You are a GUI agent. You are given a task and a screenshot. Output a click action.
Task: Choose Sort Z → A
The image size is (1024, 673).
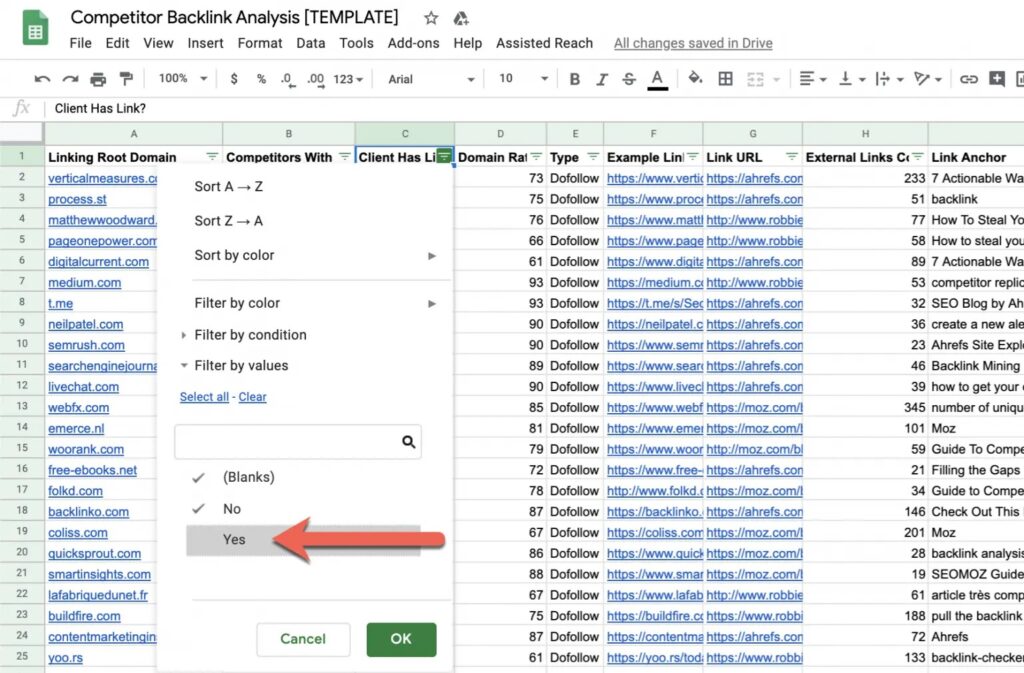coord(229,221)
